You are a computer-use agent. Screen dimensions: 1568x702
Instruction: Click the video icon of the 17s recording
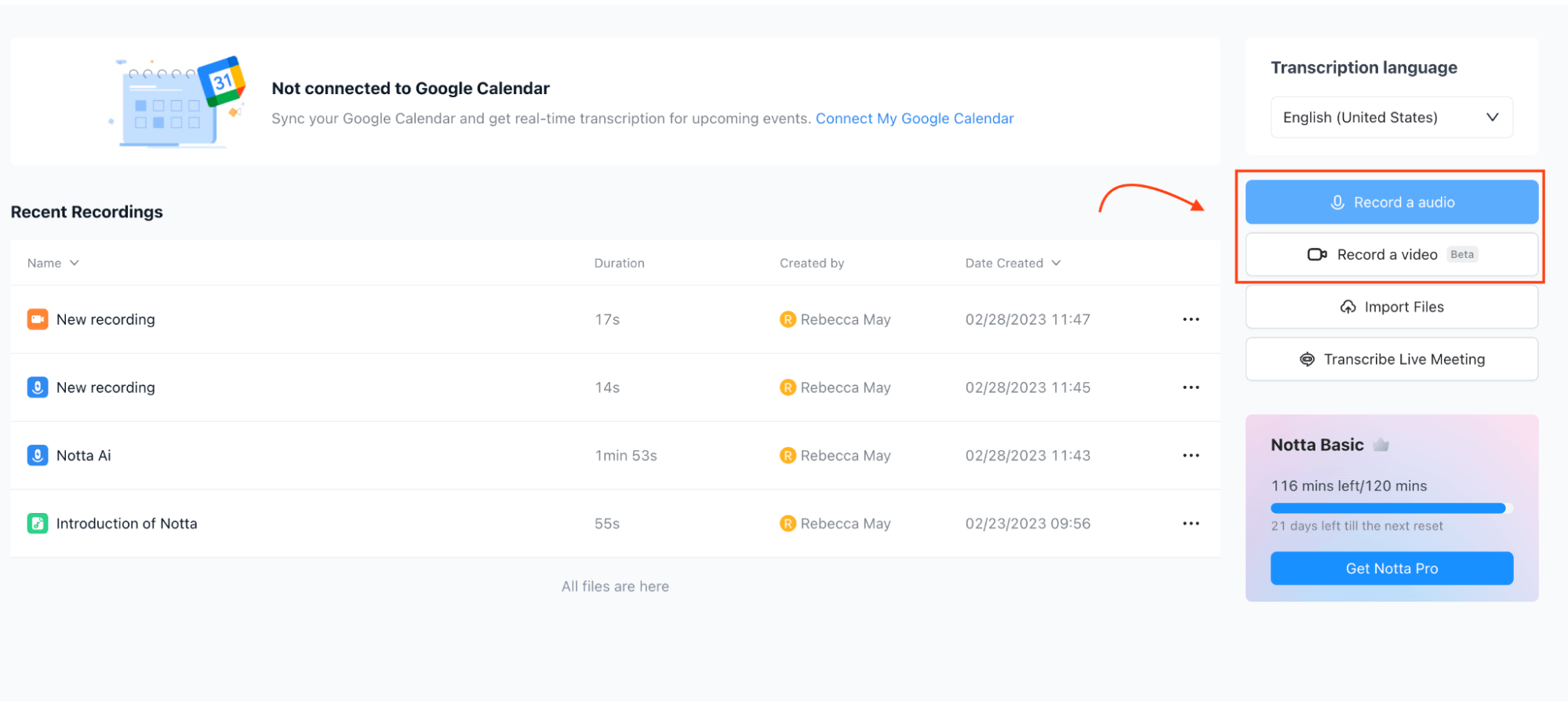click(x=38, y=319)
